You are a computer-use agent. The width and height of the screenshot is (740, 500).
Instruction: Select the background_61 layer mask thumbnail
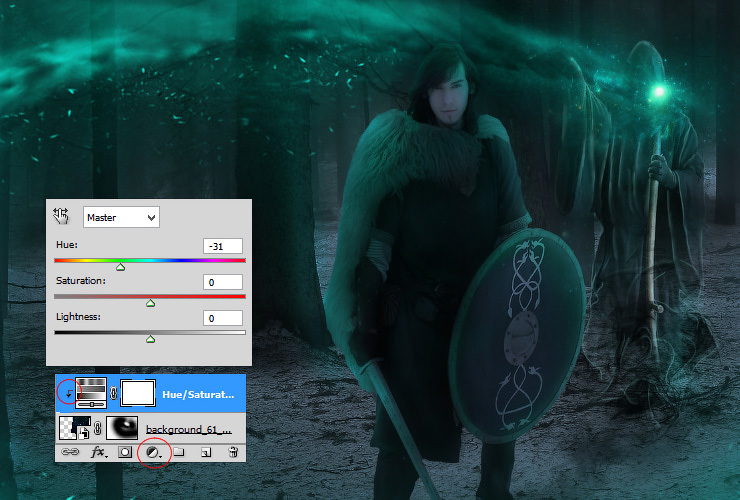[122, 428]
